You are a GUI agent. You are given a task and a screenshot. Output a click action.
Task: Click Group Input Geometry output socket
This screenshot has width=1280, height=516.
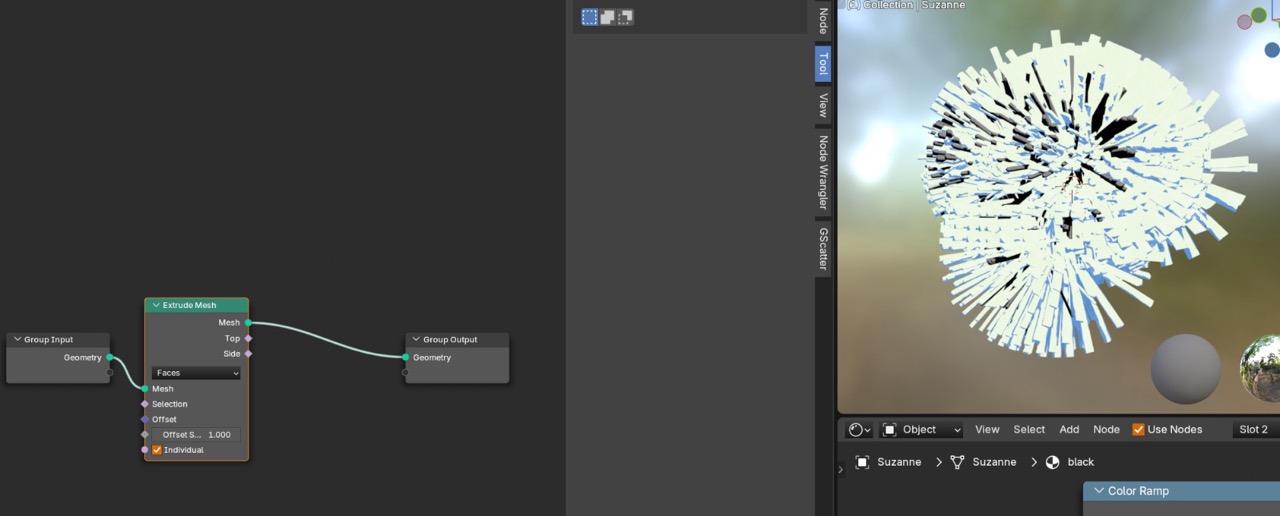pyautogui.click(x=110, y=357)
